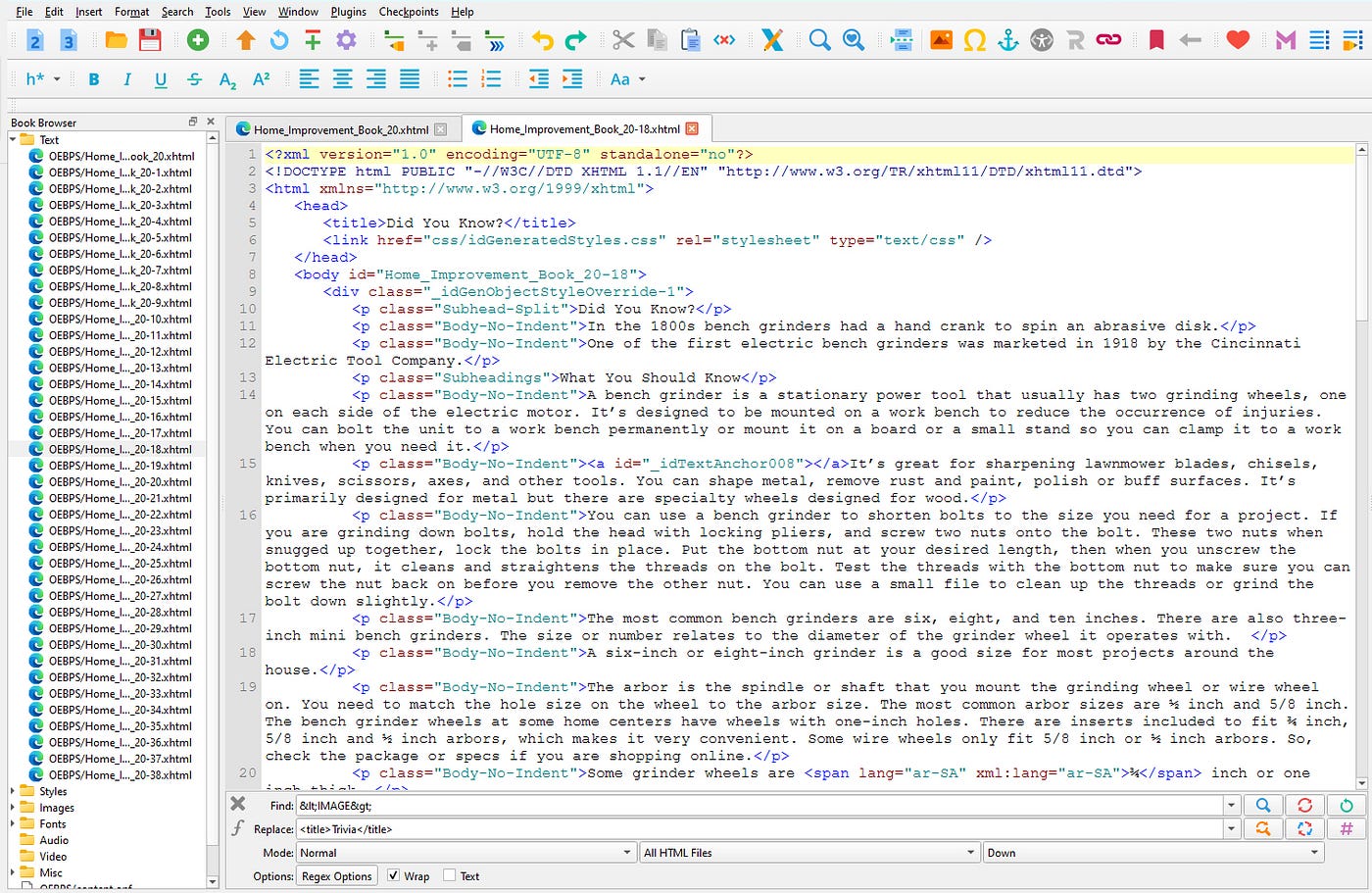The width and height of the screenshot is (1372, 893).
Task: Open the Format menu
Action: 131,12
